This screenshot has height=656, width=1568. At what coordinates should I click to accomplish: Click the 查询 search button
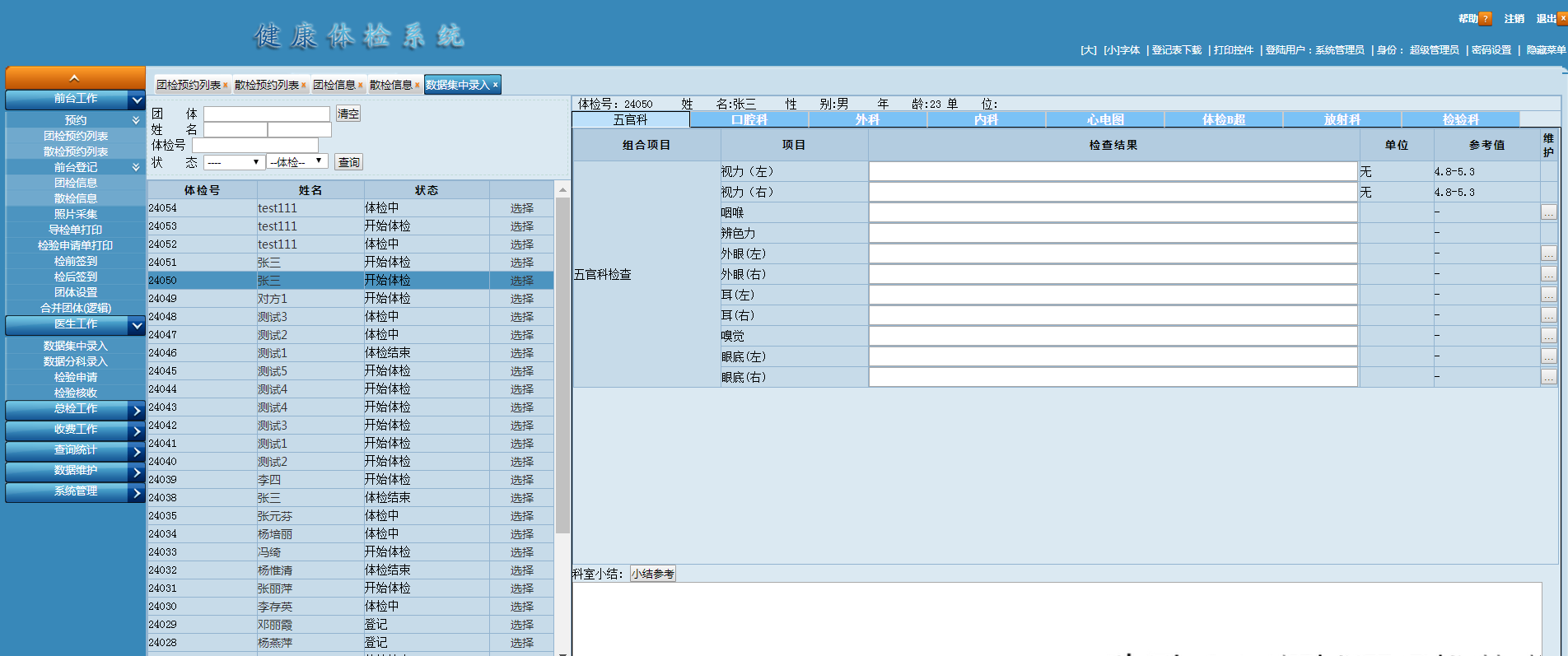[x=348, y=162]
